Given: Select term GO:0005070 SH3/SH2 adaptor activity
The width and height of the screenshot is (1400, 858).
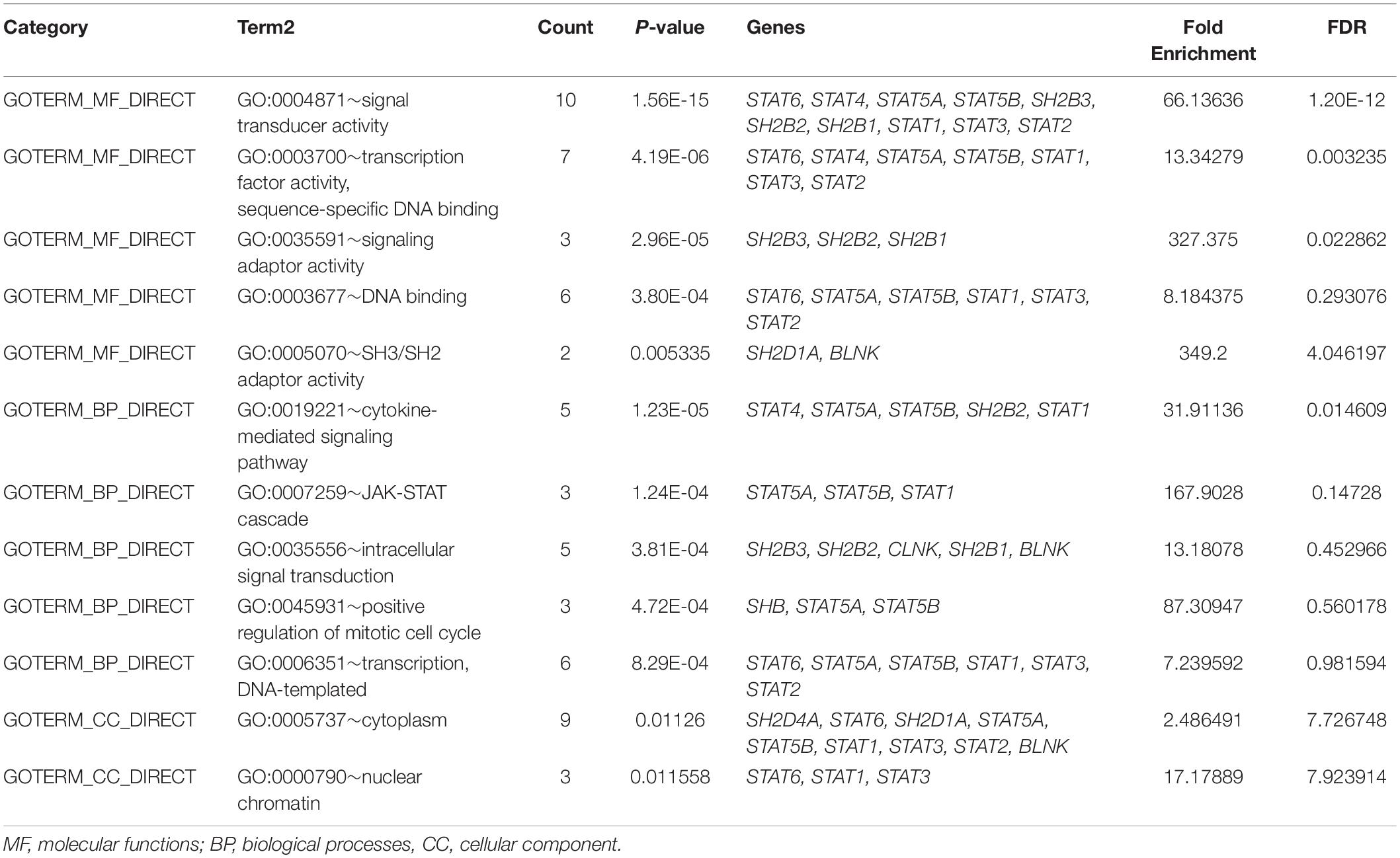Looking at the screenshot, I should (339, 366).
